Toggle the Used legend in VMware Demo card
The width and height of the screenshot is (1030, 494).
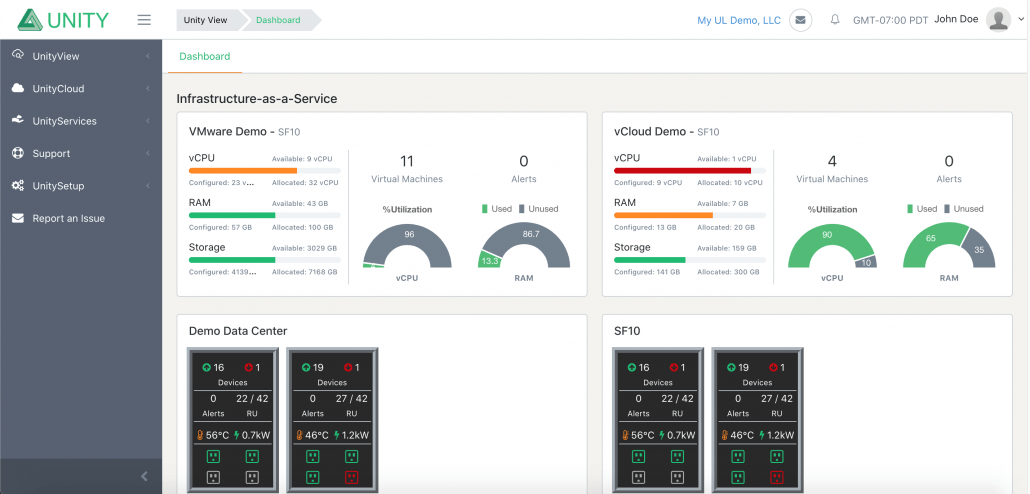tap(497, 209)
